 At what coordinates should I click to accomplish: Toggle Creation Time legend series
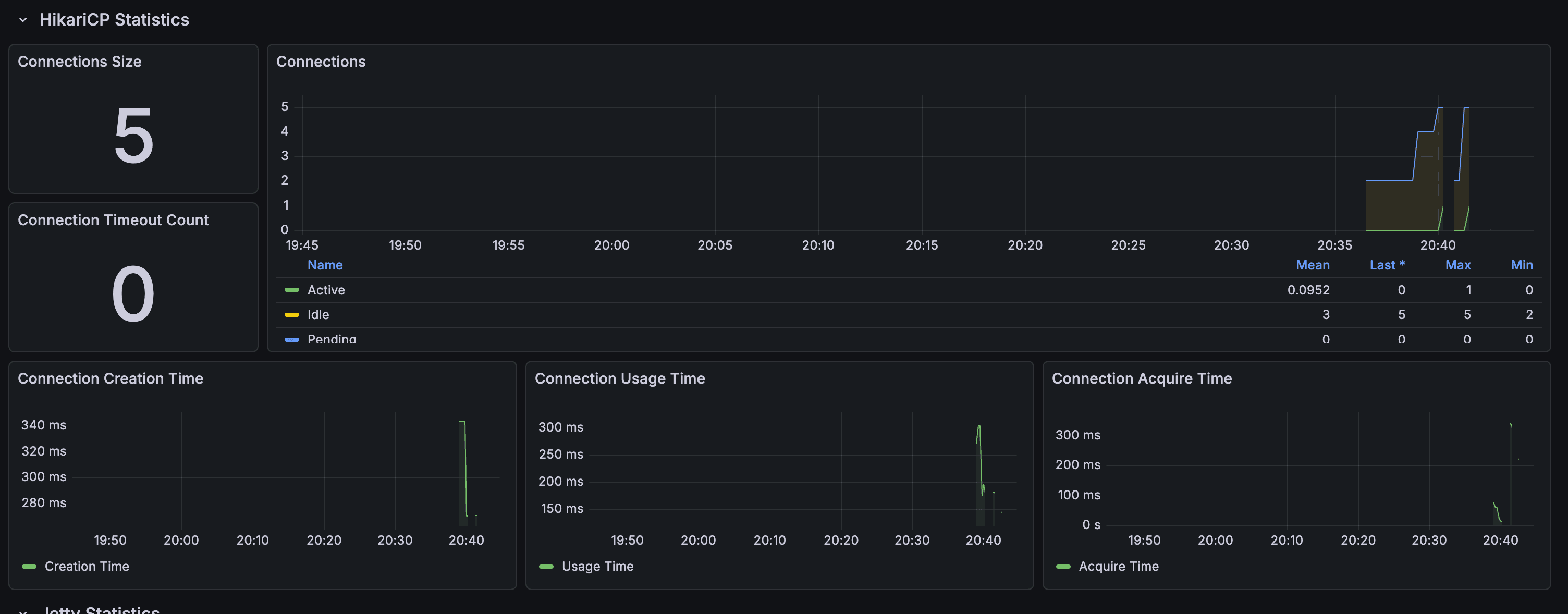click(x=87, y=567)
